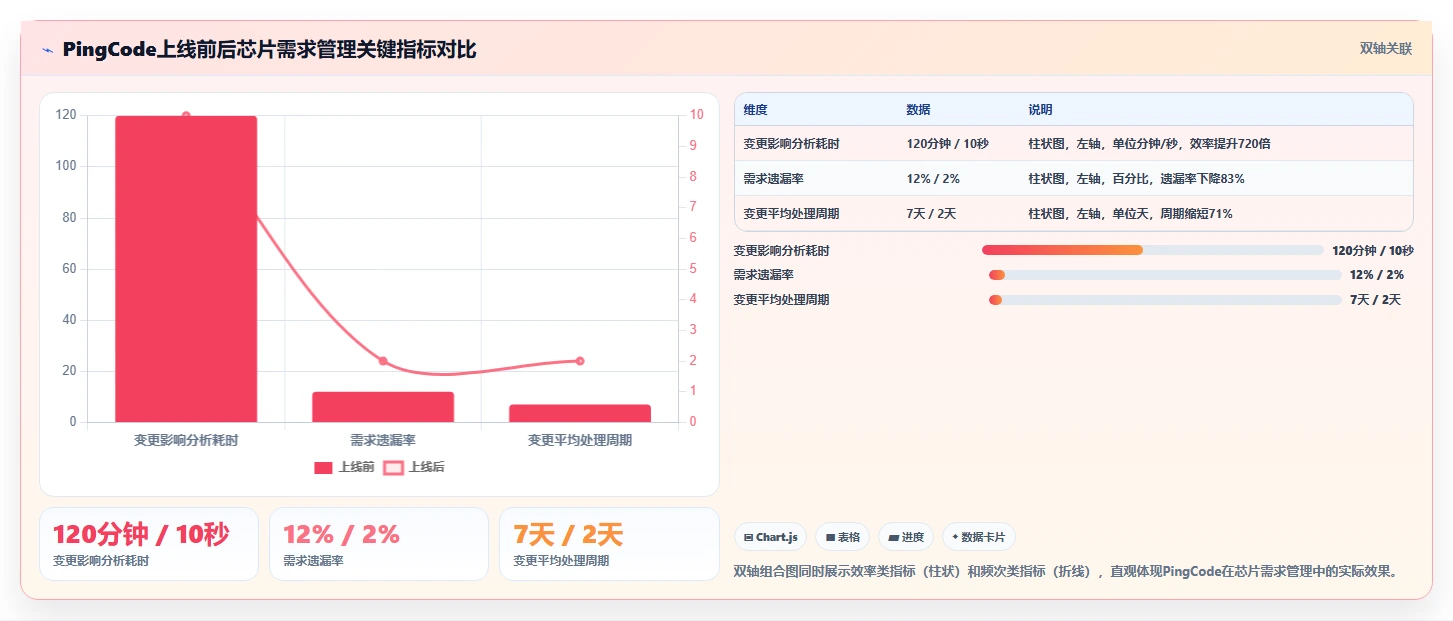Click progress value label 120分钟 / 10秒
1453x621 pixels.
coord(1373,251)
